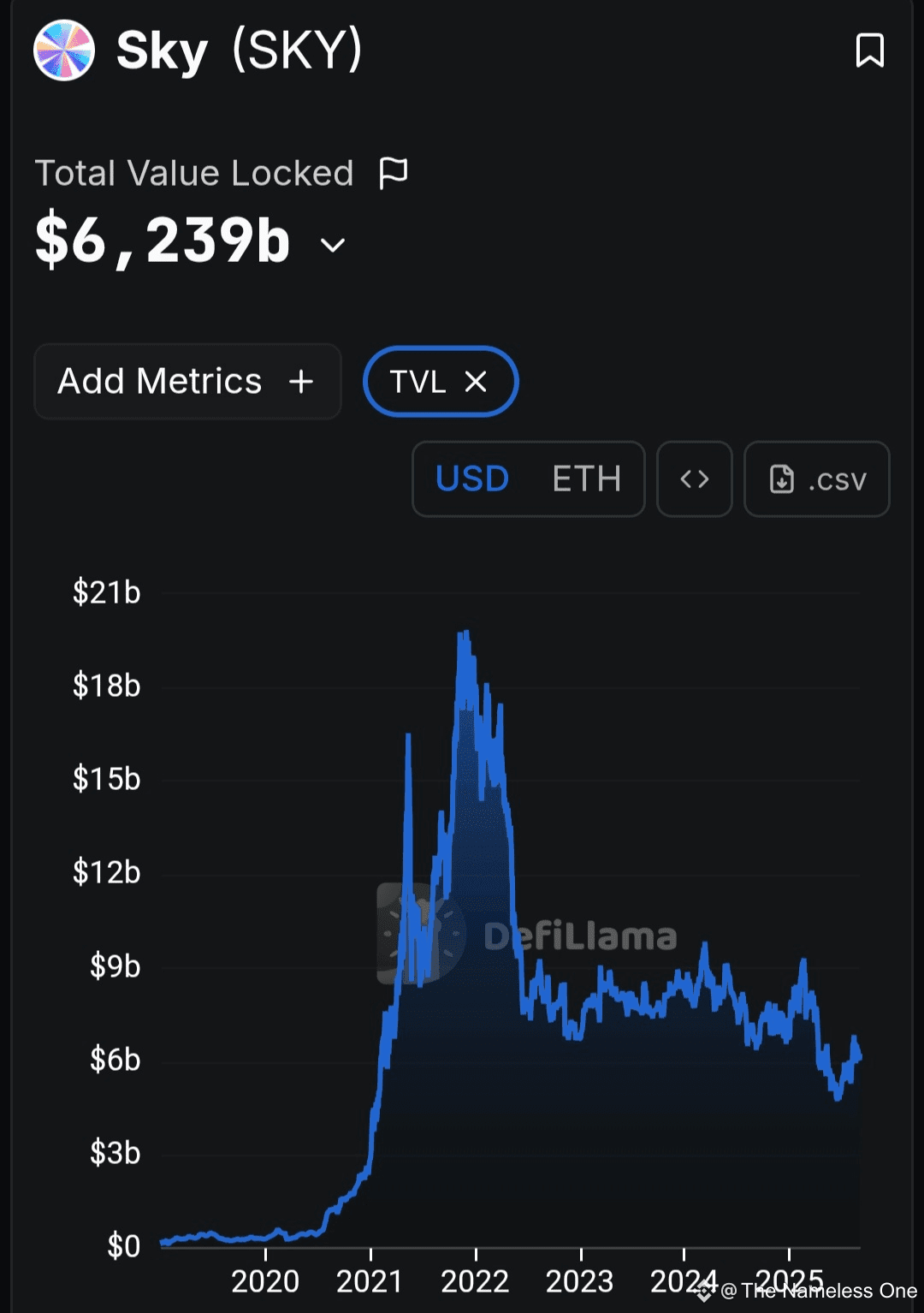Click the Sky (SKY) title text
Image resolution: width=924 pixels, height=1313 pixels.
pyautogui.click(x=240, y=50)
